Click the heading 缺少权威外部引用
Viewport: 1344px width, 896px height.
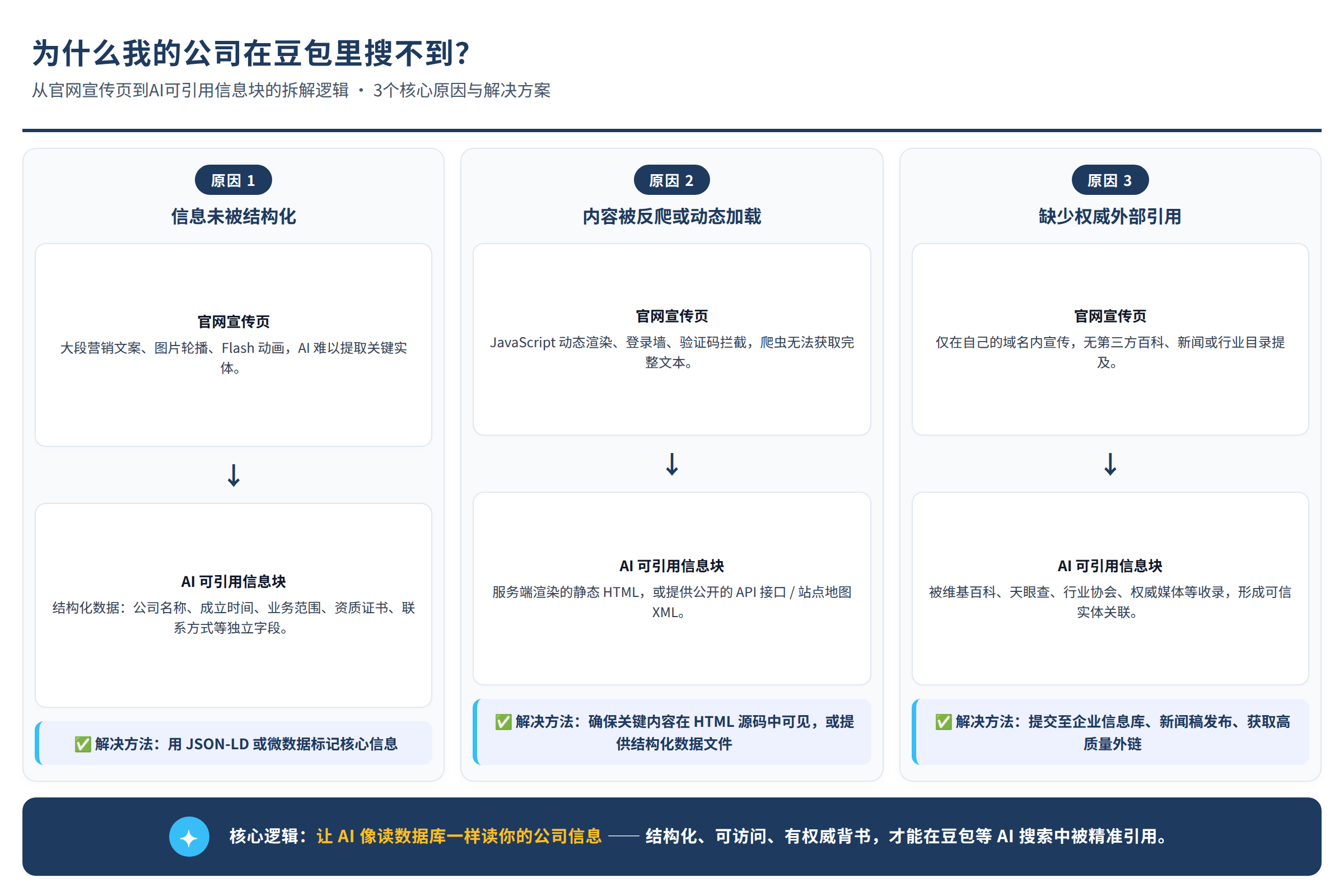pyautogui.click(x=1110, y=217)
